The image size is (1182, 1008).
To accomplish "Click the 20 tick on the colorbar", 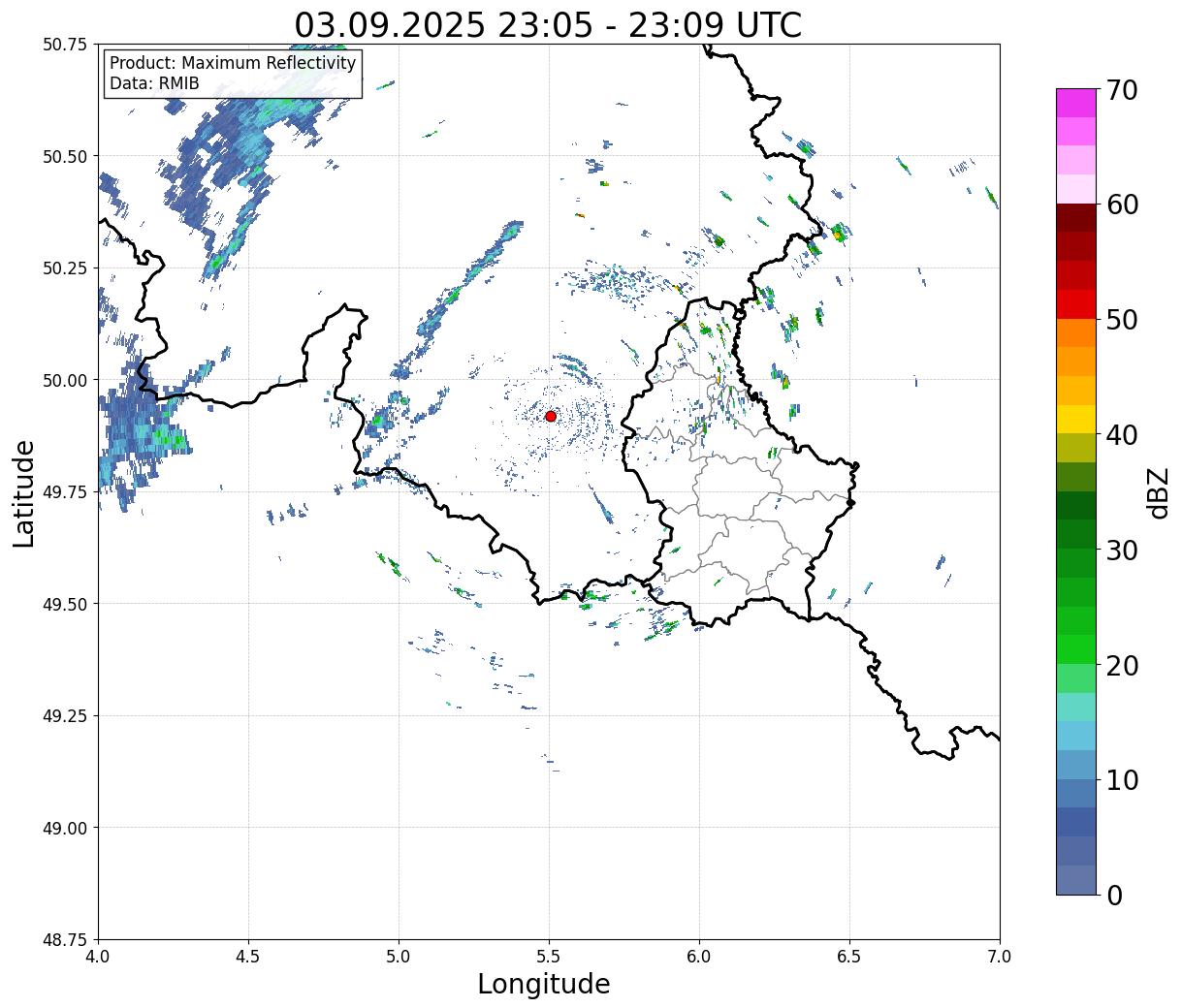I will tap(1121, 666).
